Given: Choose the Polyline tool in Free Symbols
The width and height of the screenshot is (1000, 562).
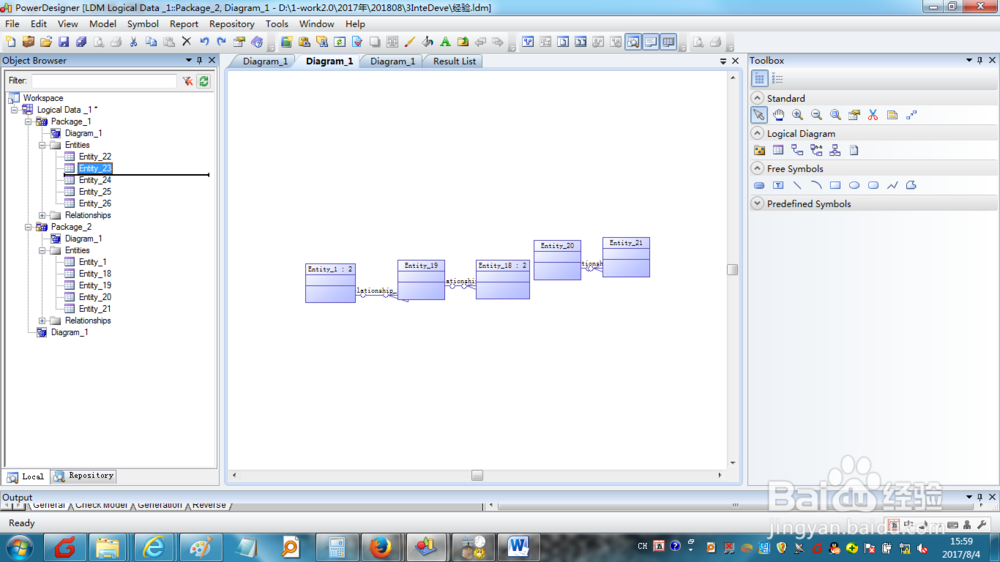Looking at the screenshot, I should pyautogui.click(x=892, y=185).
